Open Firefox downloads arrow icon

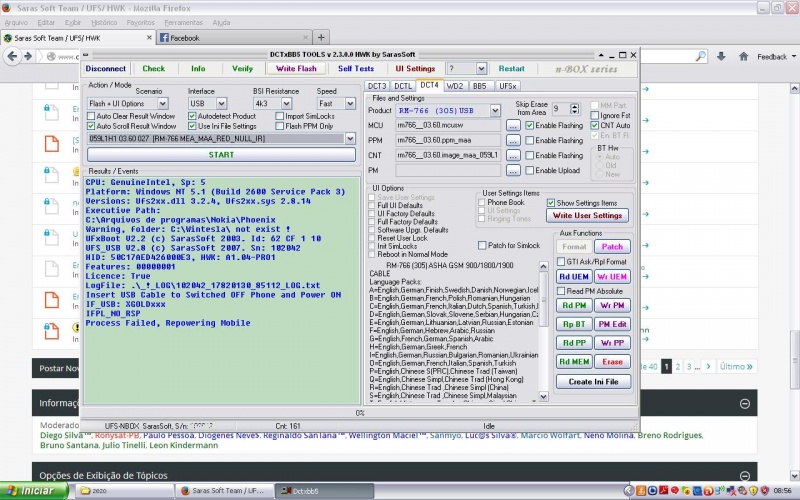click(721, 56)
